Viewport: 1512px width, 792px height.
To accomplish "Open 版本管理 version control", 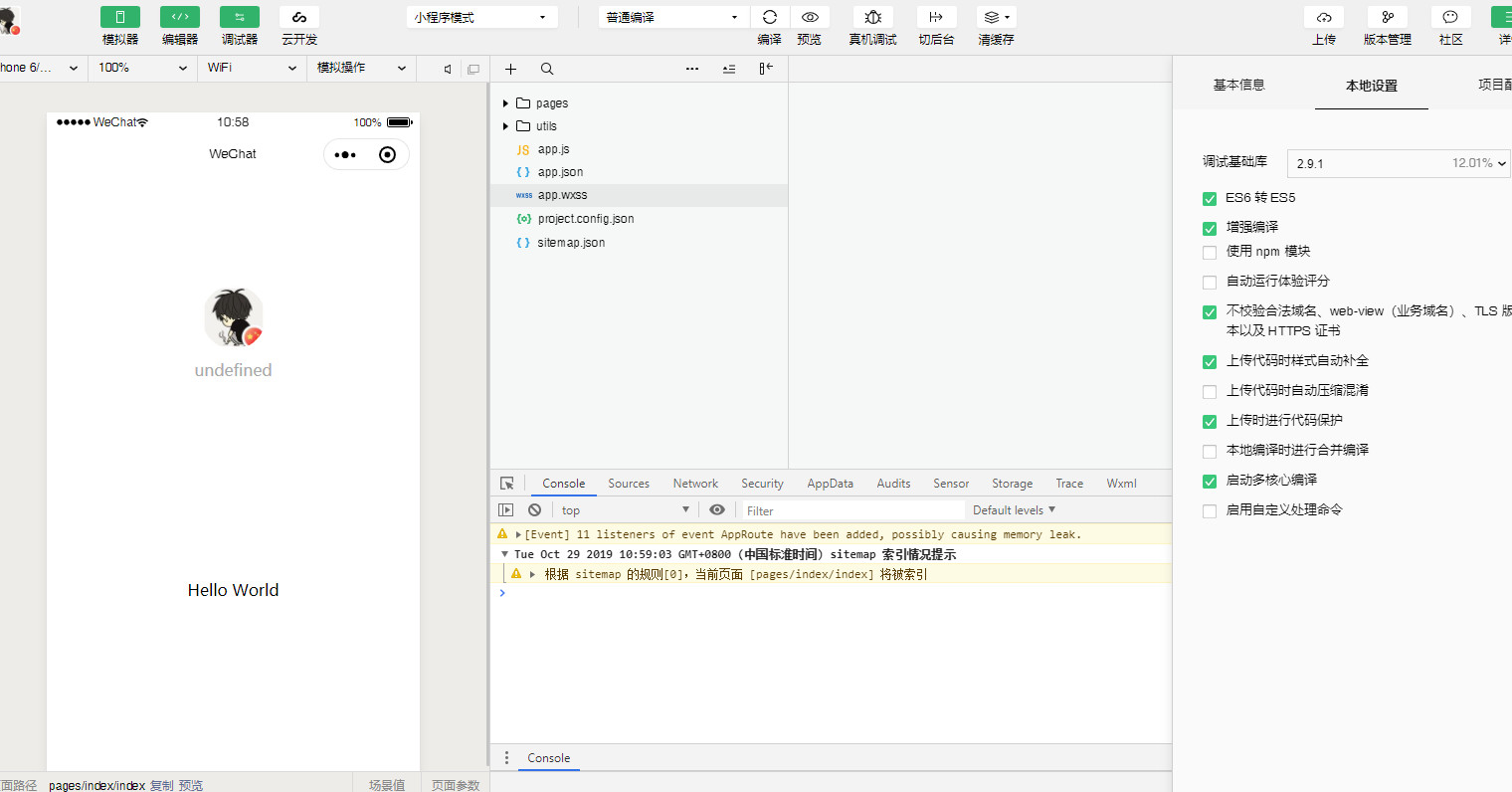I will (1388, 17).
